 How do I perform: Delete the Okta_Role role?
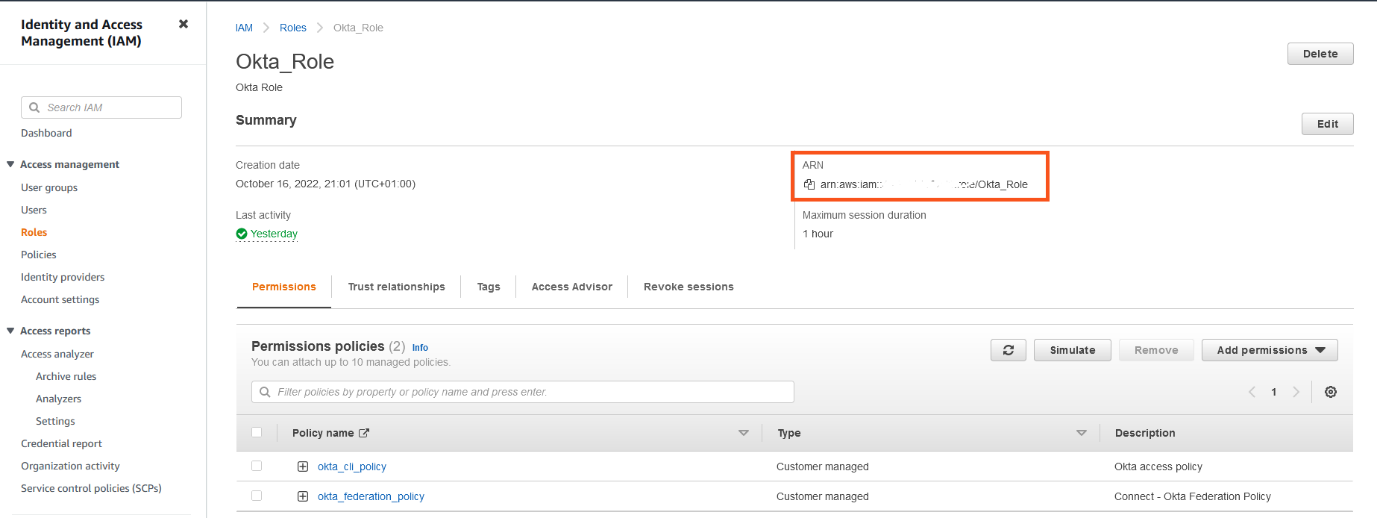pos(1320,54)
